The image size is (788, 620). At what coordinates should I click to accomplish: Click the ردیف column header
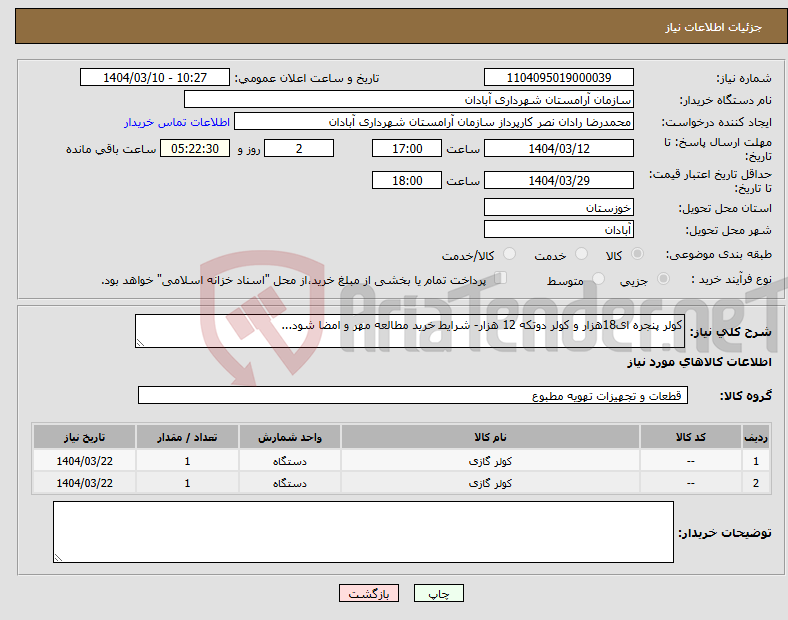[756, 437]
